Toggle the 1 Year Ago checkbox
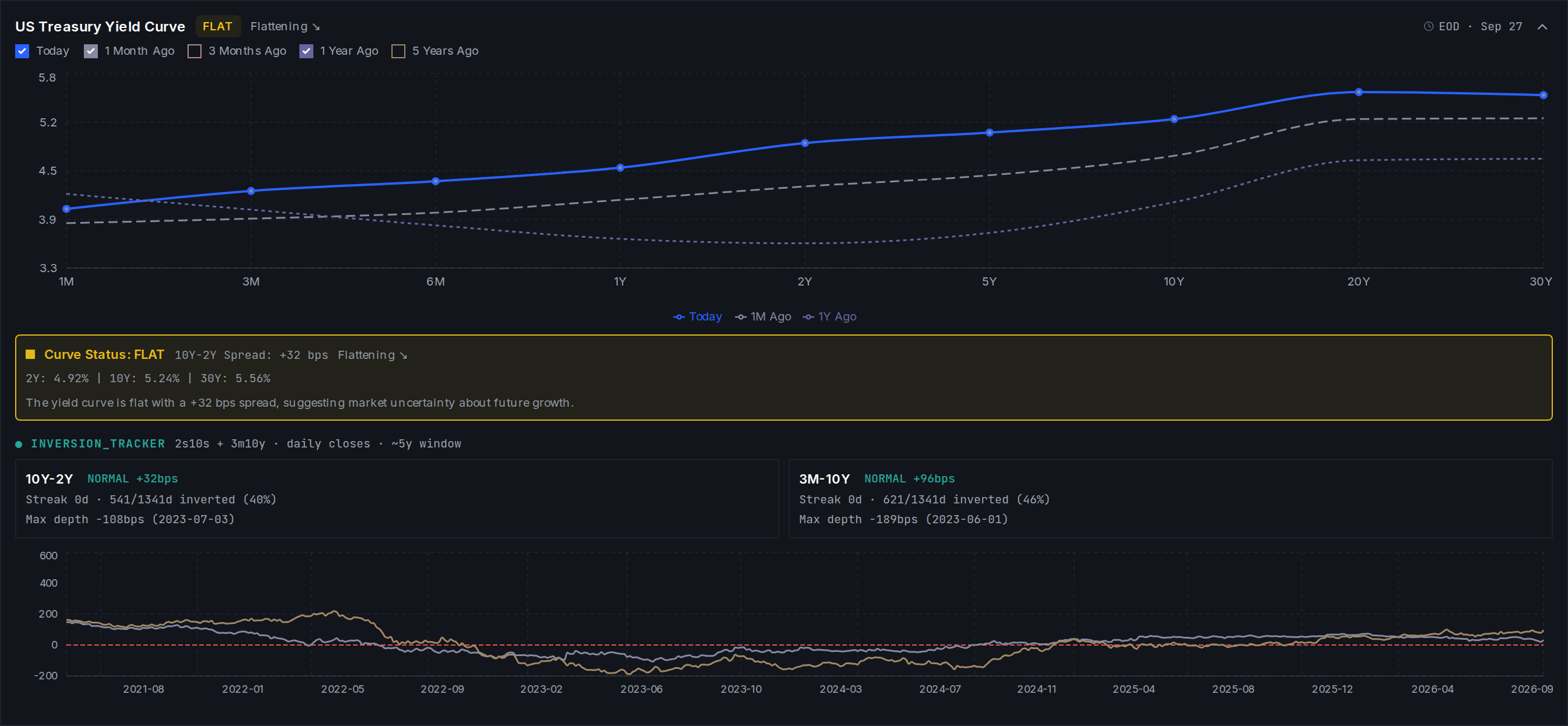Viewport: 1568px width, 726px height. (306, 51)
